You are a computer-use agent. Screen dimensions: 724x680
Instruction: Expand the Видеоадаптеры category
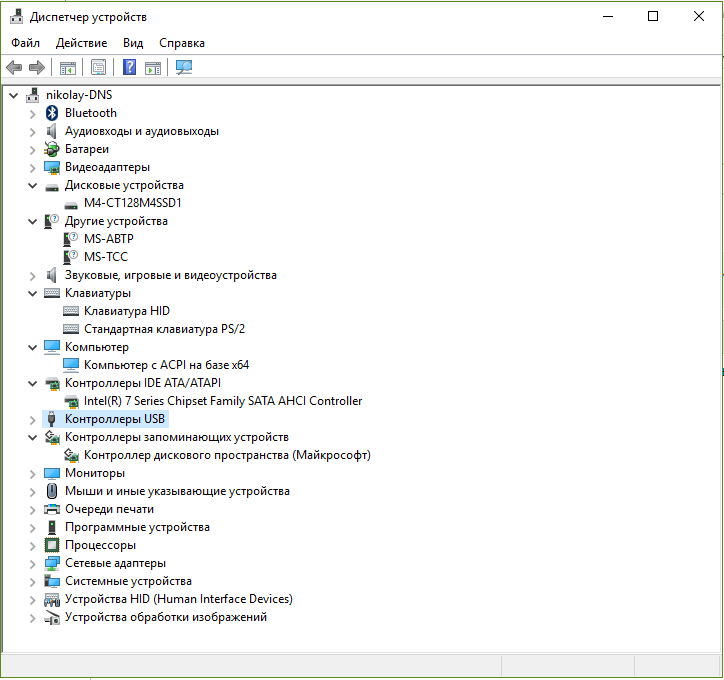pos(32,168)
